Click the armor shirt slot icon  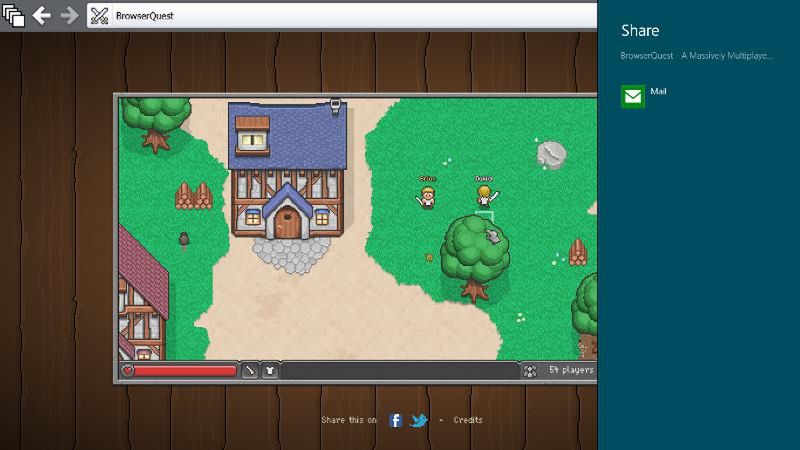click(x=270, y=370)
